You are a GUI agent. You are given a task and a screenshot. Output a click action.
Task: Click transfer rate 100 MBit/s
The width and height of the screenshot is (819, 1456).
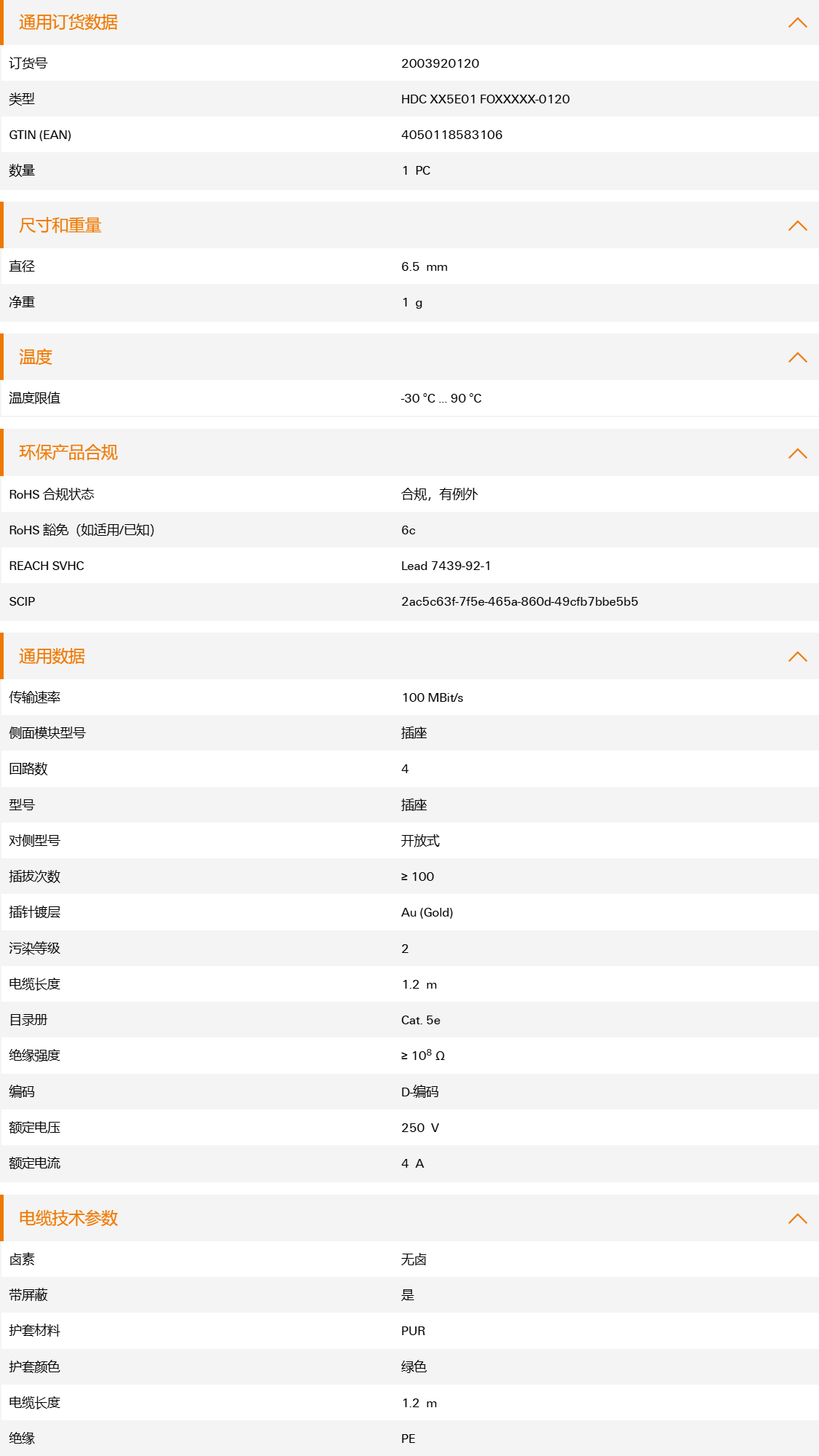pos(432,697)
